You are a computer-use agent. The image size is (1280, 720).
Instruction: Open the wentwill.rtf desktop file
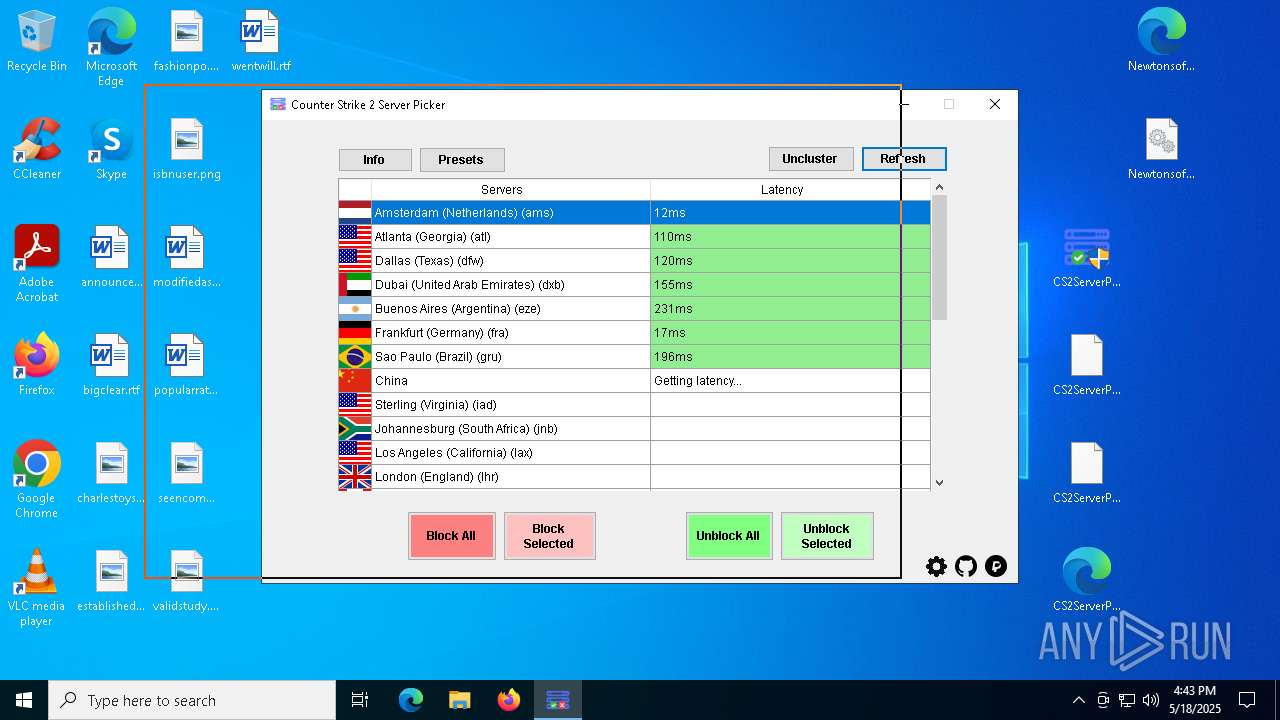tap(261, 42)
